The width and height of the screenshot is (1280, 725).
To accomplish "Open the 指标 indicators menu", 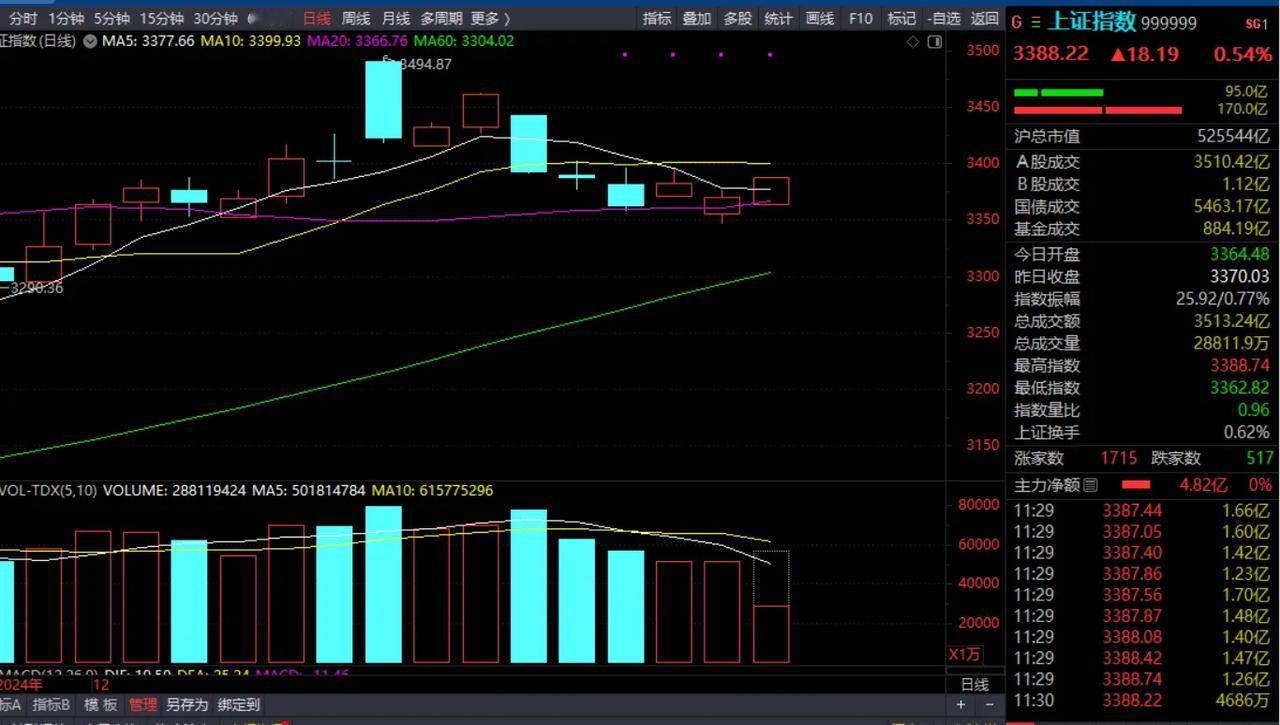I will tap(657, 18).
